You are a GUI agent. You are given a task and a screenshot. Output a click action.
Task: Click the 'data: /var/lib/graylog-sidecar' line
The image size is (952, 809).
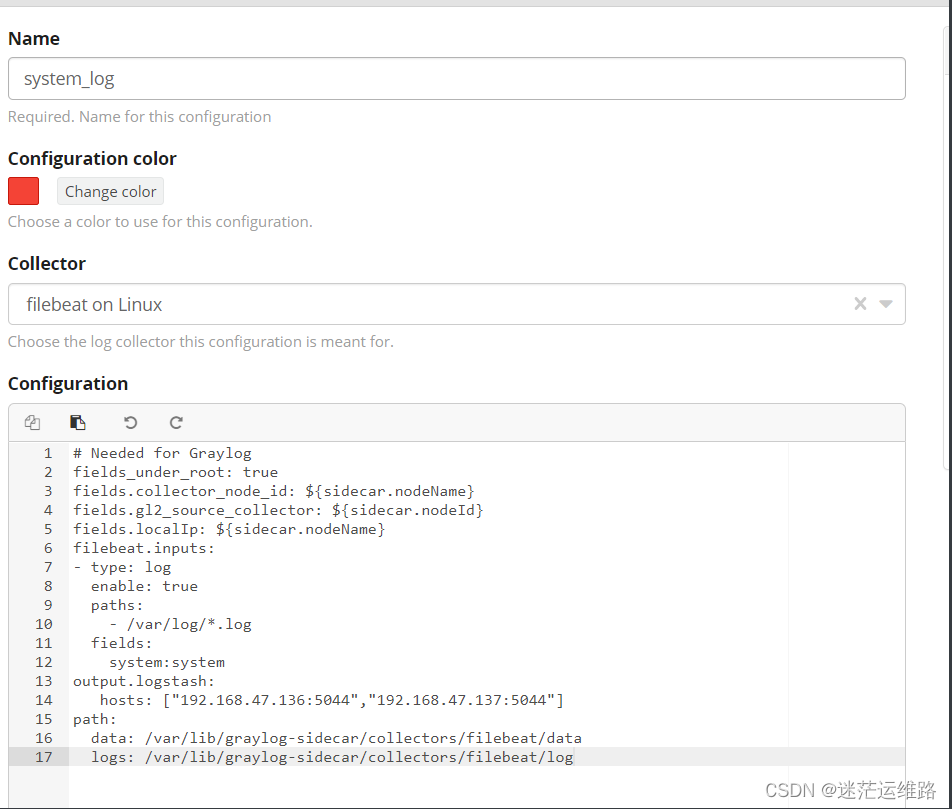tap(336, 738)
